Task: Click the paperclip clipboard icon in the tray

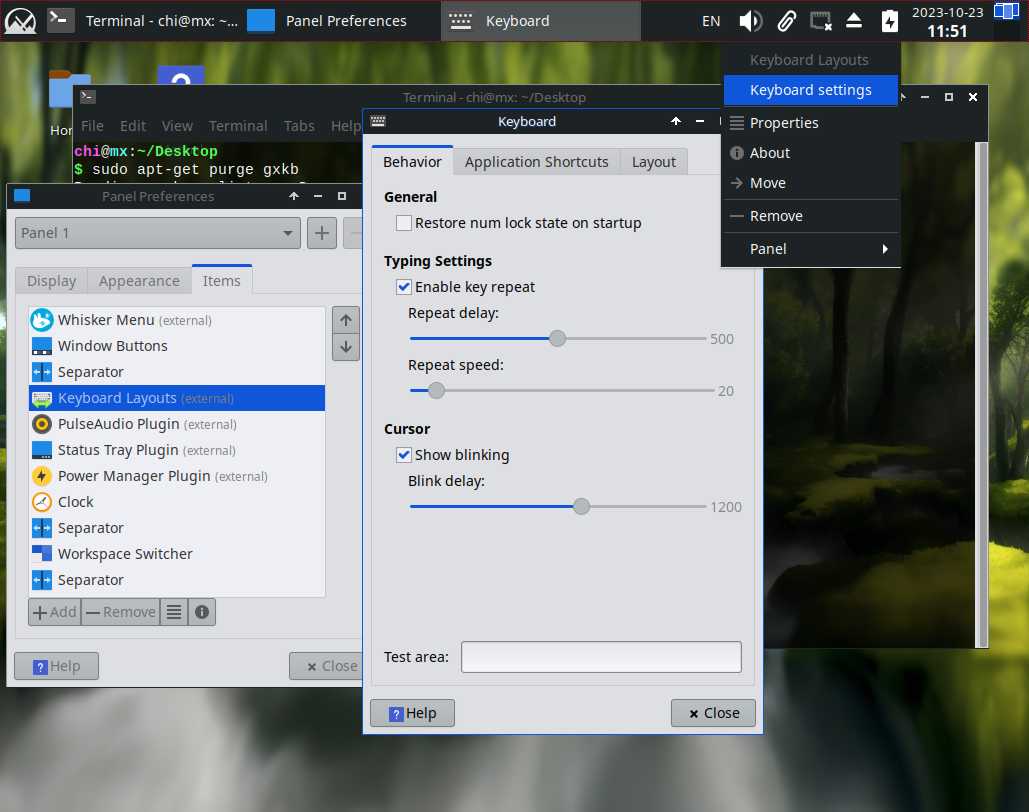Action: pyautogui.click(x=786, y=21)
